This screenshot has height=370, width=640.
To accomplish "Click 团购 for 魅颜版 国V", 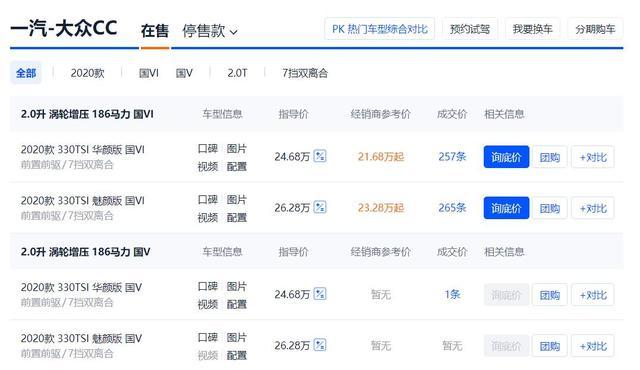I will coord(550,346).
